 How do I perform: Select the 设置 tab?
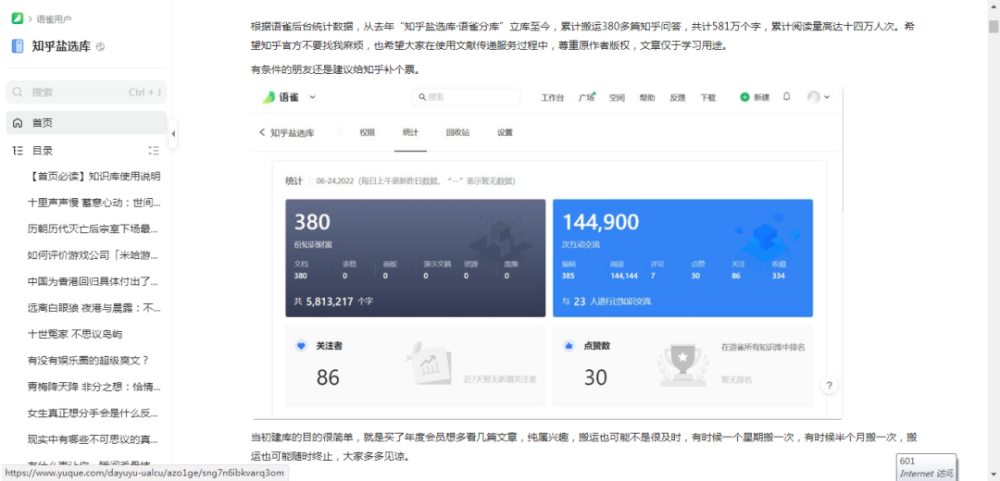(505, 133)
